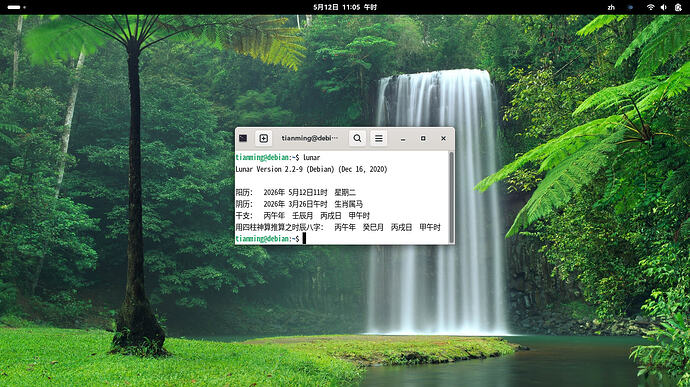Click the terminal window title tianming@debi…
The height and width of the screenshot is (387, 690).
click(310, 138)
